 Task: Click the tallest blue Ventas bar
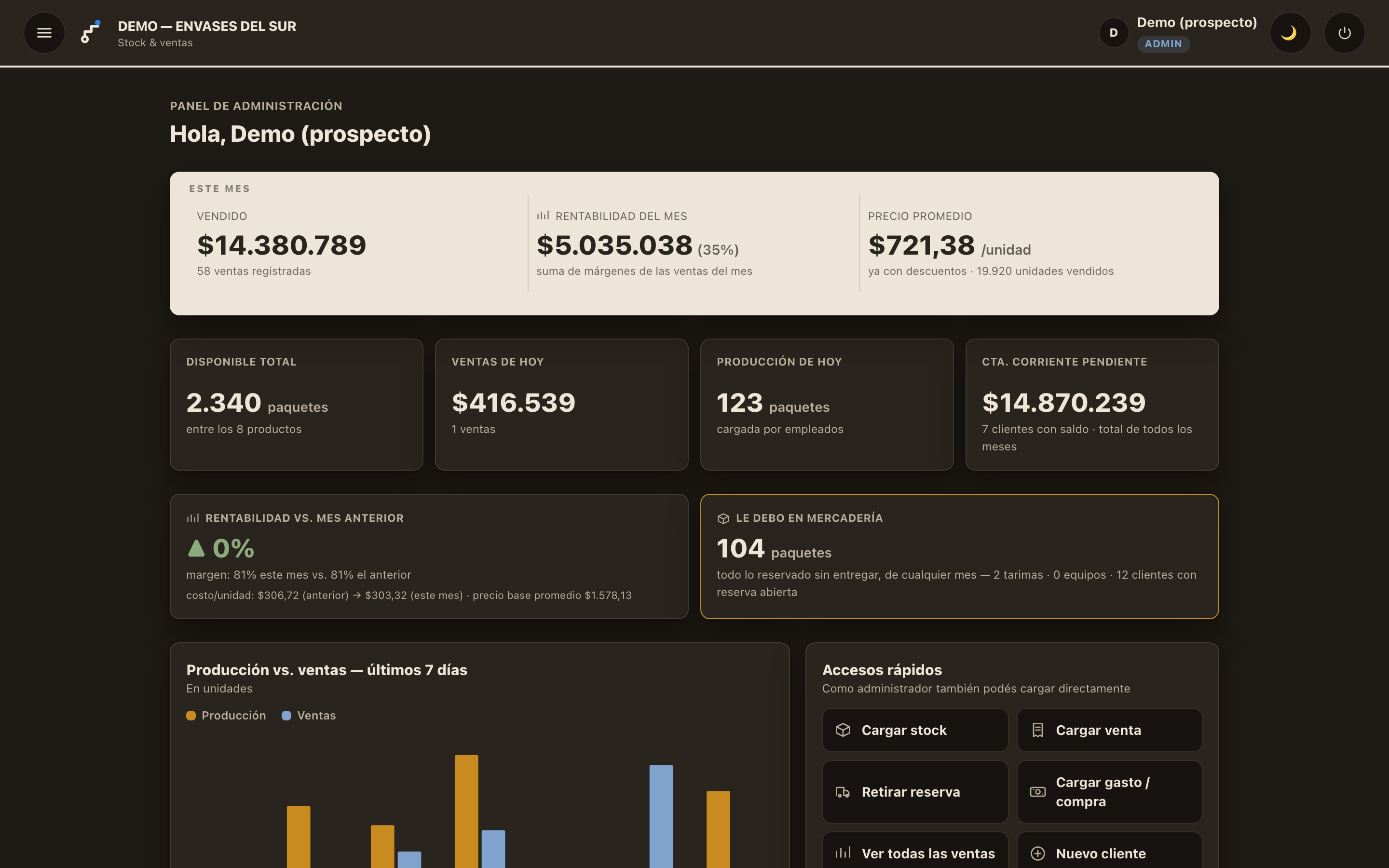[x=661, y=816]
